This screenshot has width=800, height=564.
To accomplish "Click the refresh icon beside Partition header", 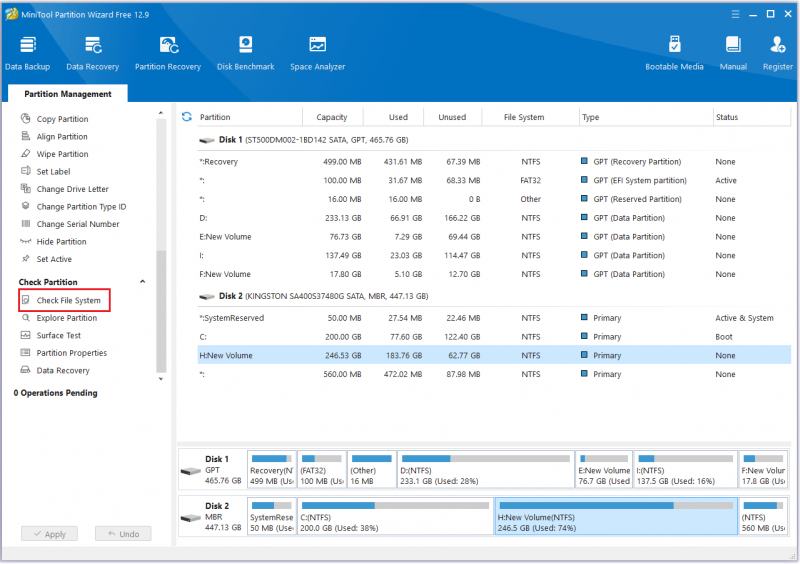I will [187, 117].
